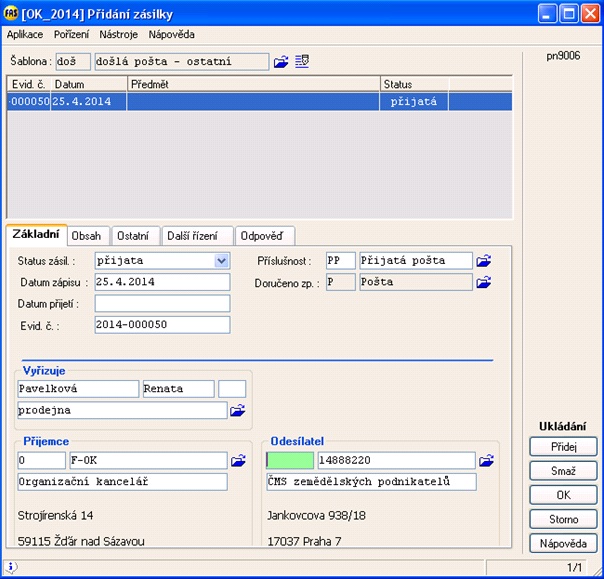Open the Pořízení menu
The width and height of the screenshot is (604, 579).
click(x=71, y=35)
